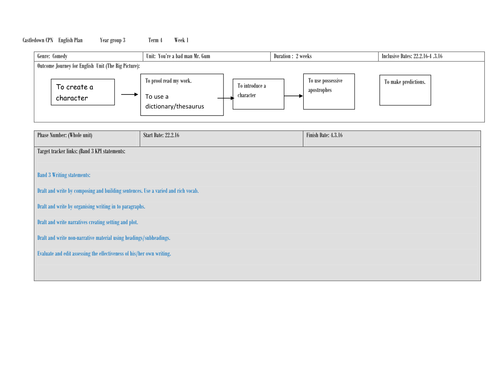Screen dimensions: 500x386
Task: Click the 'Phase Number: (Whole unit)' cell
Action: tap(87, 138)
